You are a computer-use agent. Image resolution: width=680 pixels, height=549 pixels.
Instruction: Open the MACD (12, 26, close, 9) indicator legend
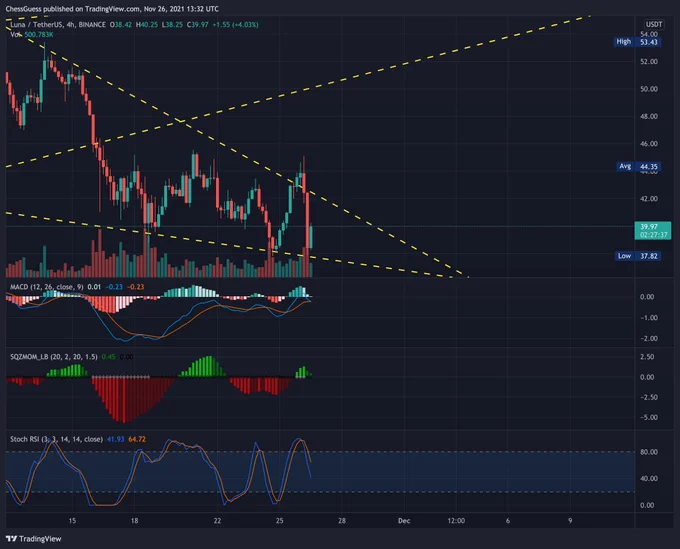click(46, 287)
